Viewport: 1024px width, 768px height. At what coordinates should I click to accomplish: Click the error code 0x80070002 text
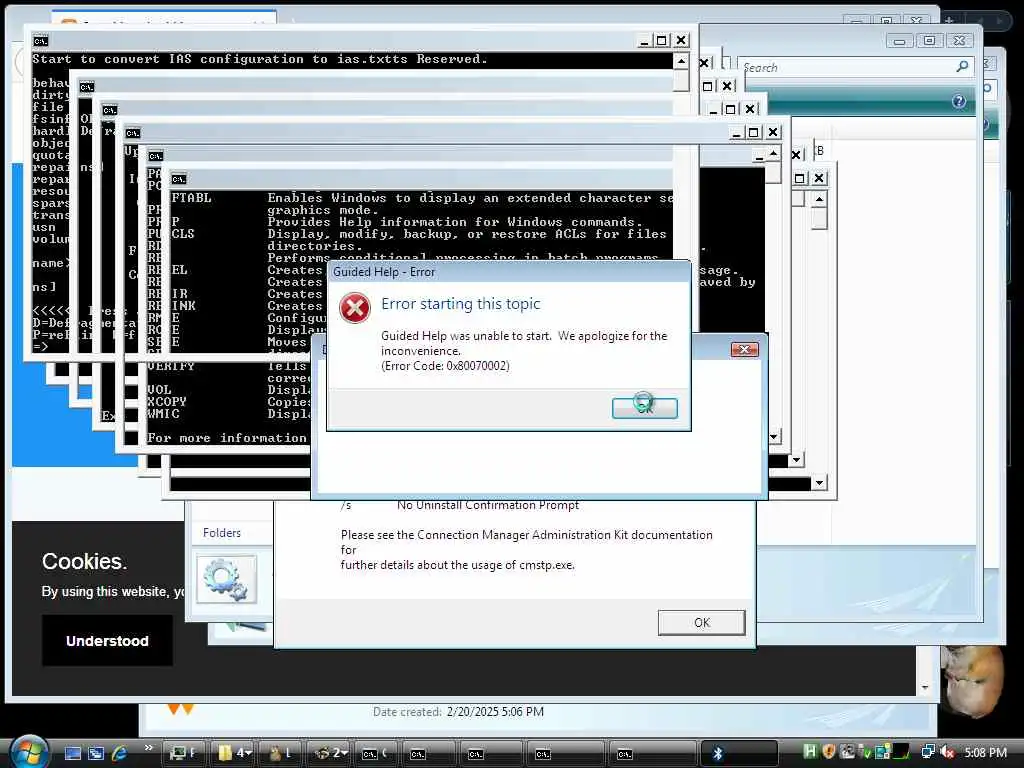point(445,366)
